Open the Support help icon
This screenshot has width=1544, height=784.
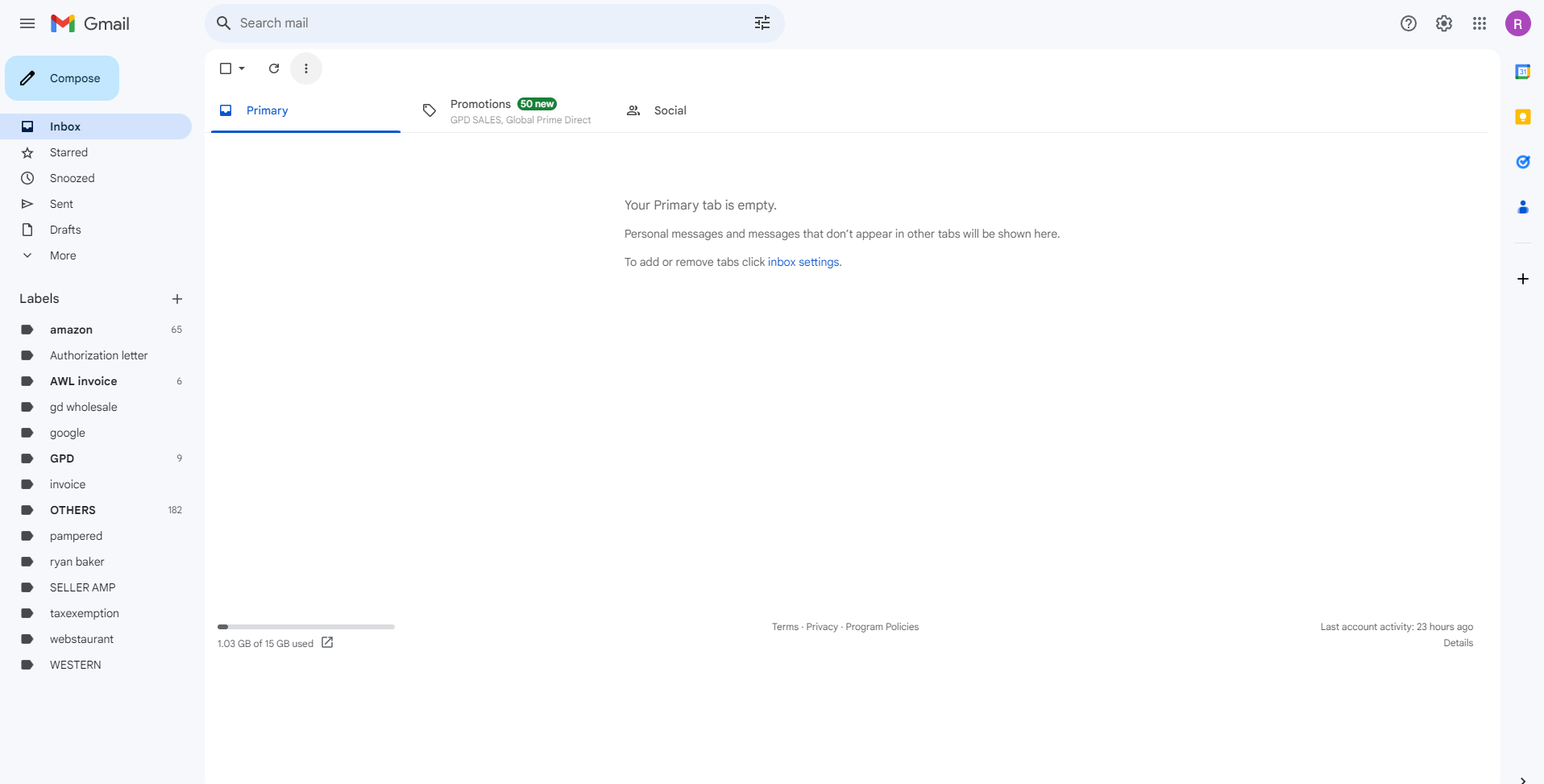tap(1409, 23)
